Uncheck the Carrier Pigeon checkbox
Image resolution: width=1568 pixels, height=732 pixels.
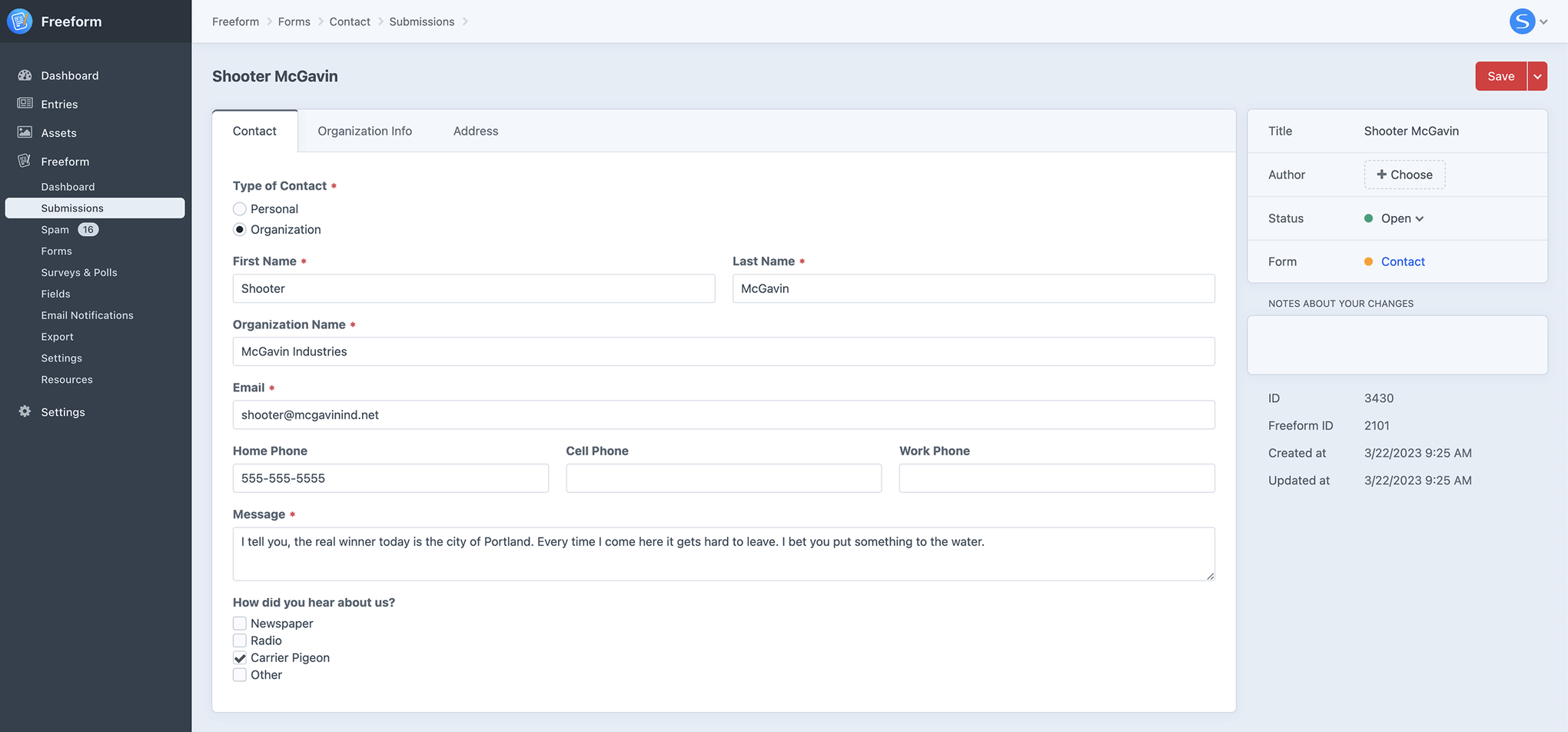point(239,657)
